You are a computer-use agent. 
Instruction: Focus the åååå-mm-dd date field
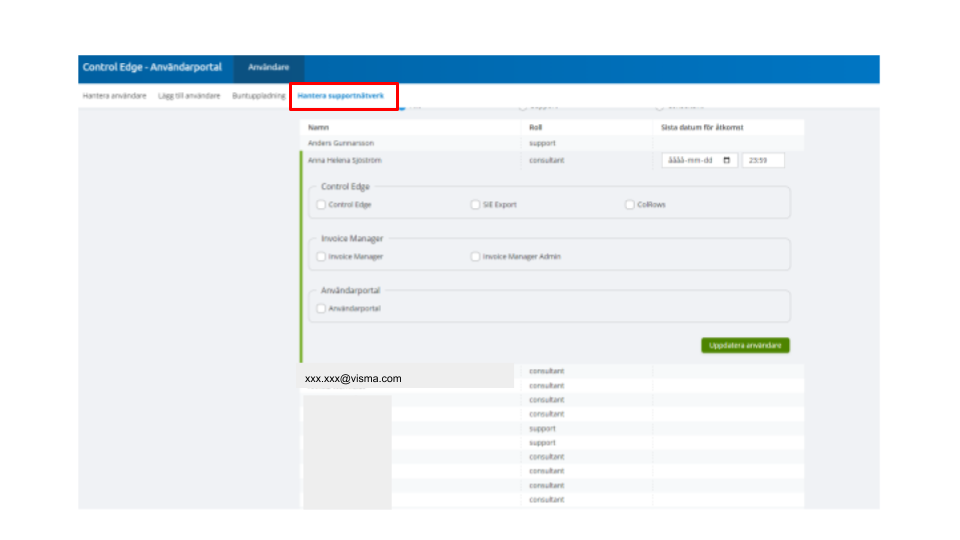(x=700, y=160)
